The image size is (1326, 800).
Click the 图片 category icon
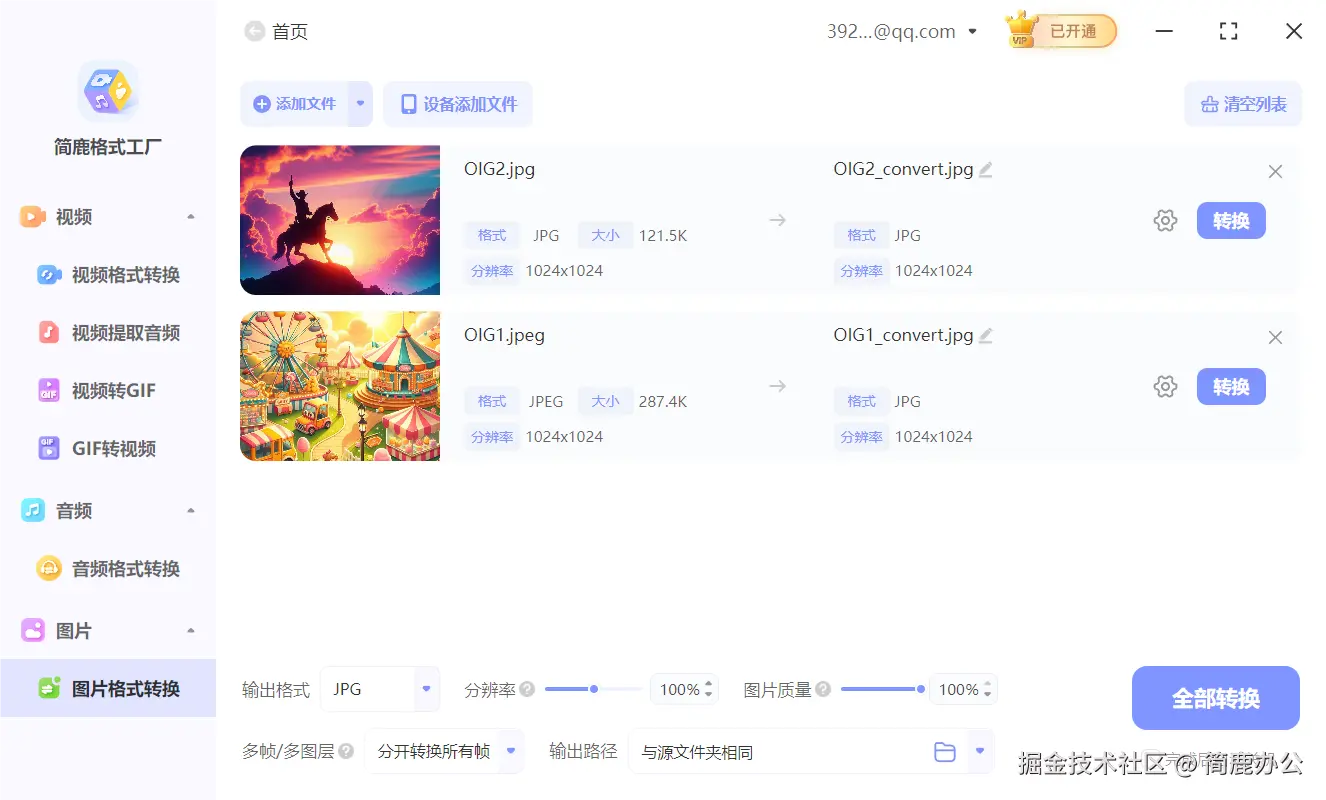tap(33, 631)
